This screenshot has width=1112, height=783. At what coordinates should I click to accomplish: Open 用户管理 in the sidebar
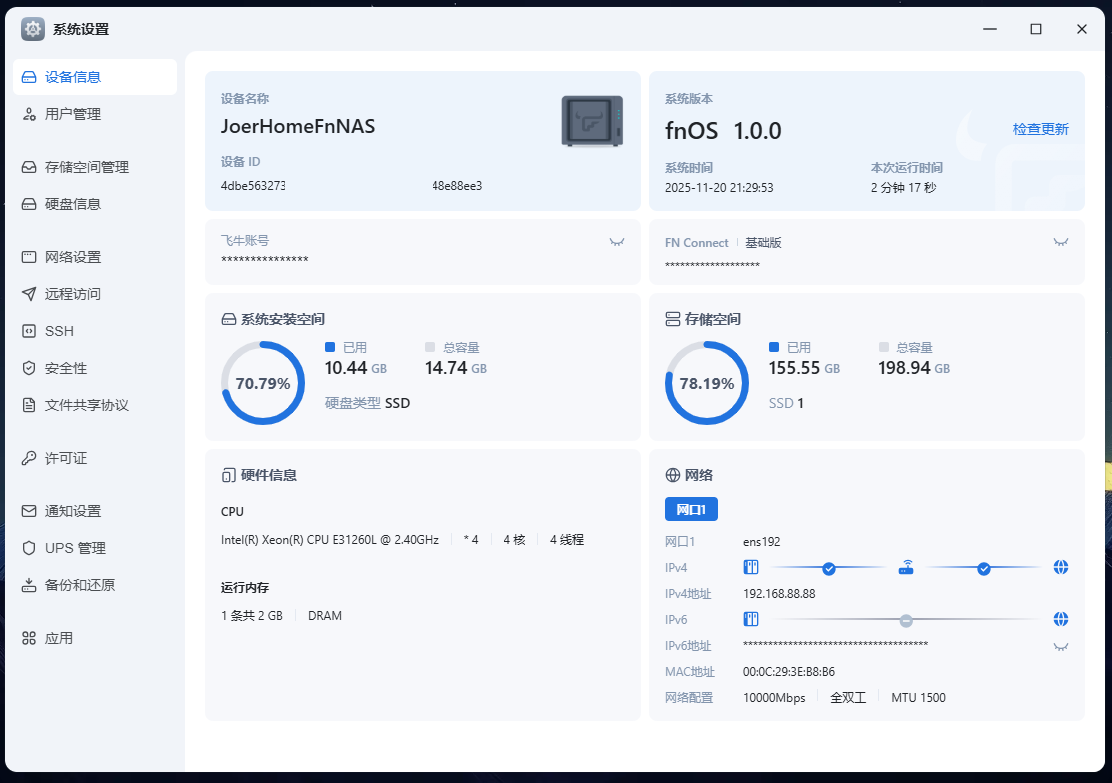coord(73,114)
